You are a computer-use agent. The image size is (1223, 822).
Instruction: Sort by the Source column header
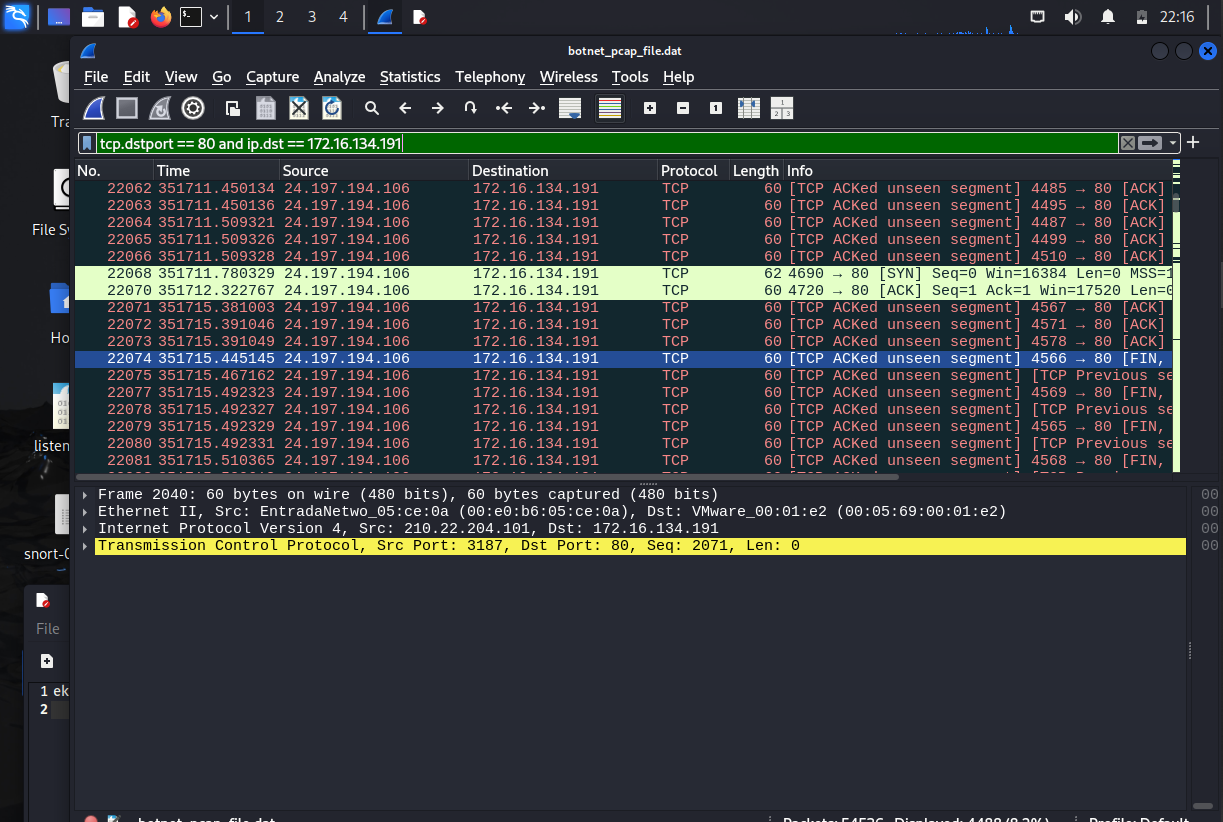[x=373, y=171]
